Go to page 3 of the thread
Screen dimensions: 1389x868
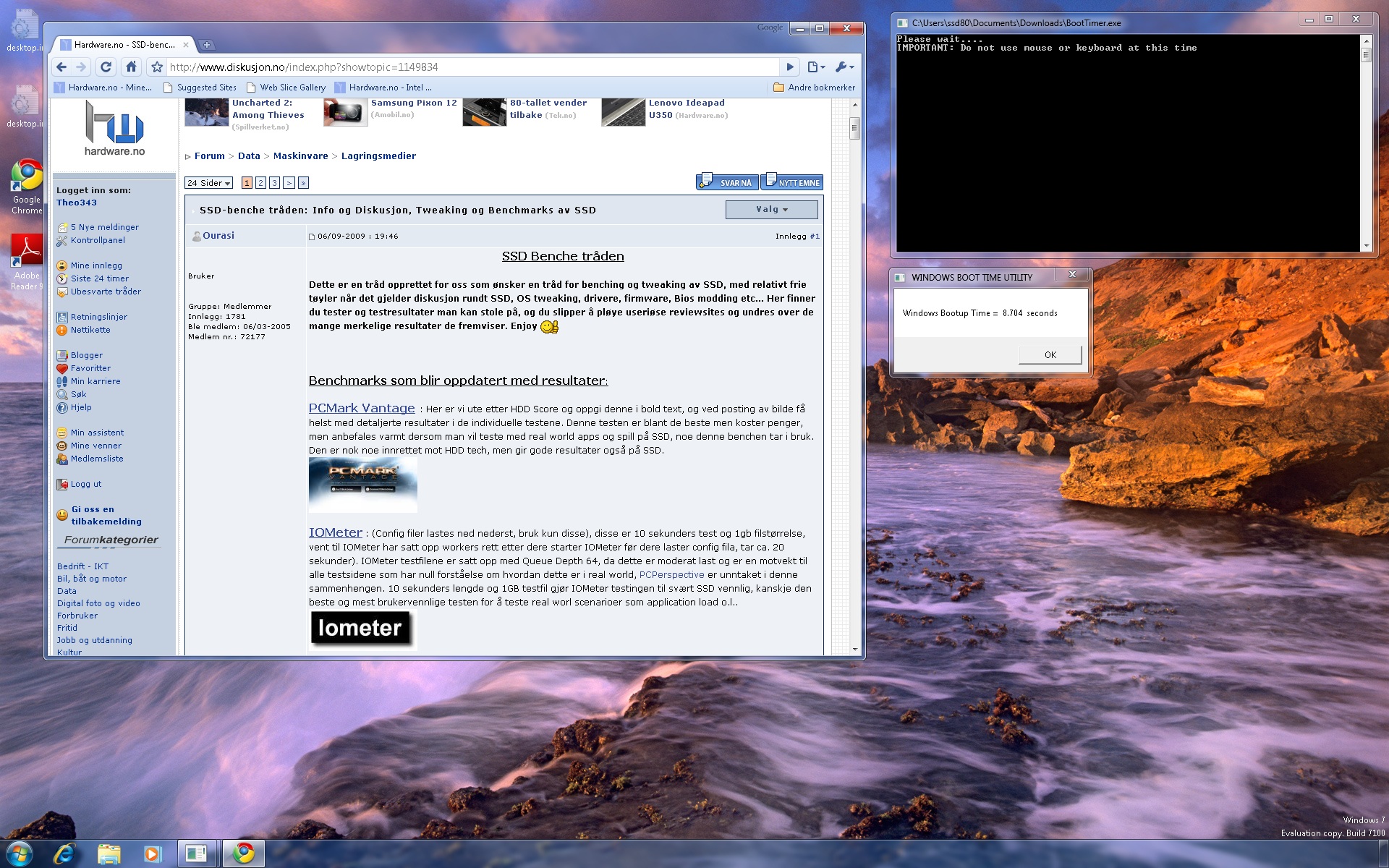tap(274, 183)
